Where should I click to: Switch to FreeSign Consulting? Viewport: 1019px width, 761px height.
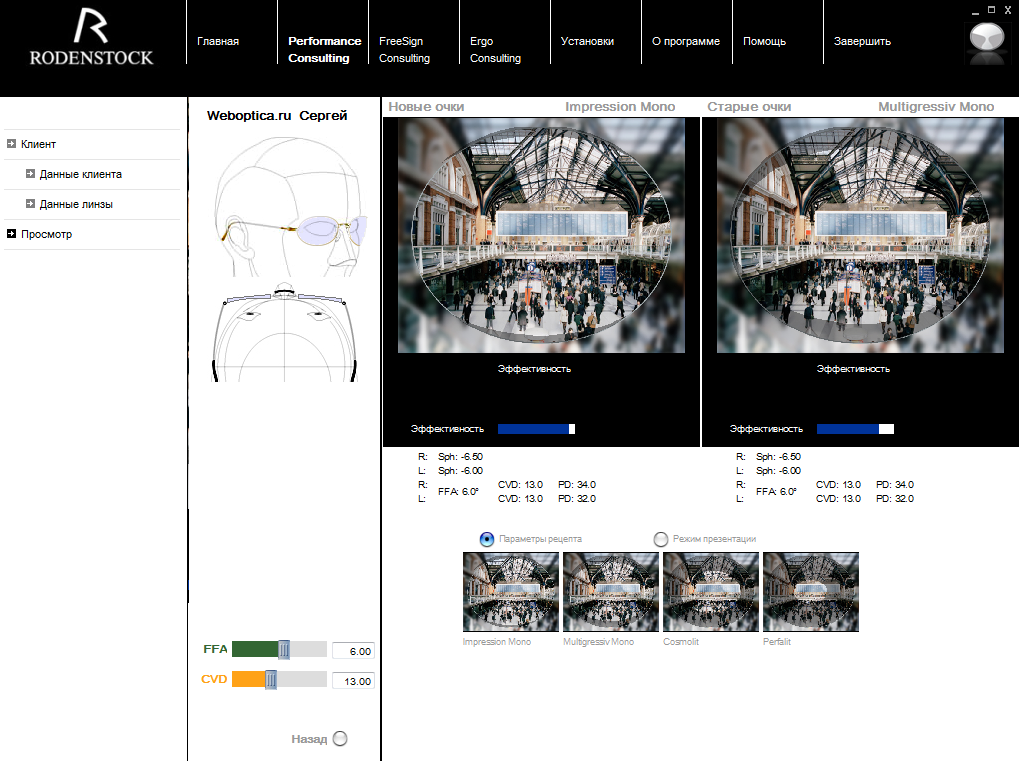point(404,49)
